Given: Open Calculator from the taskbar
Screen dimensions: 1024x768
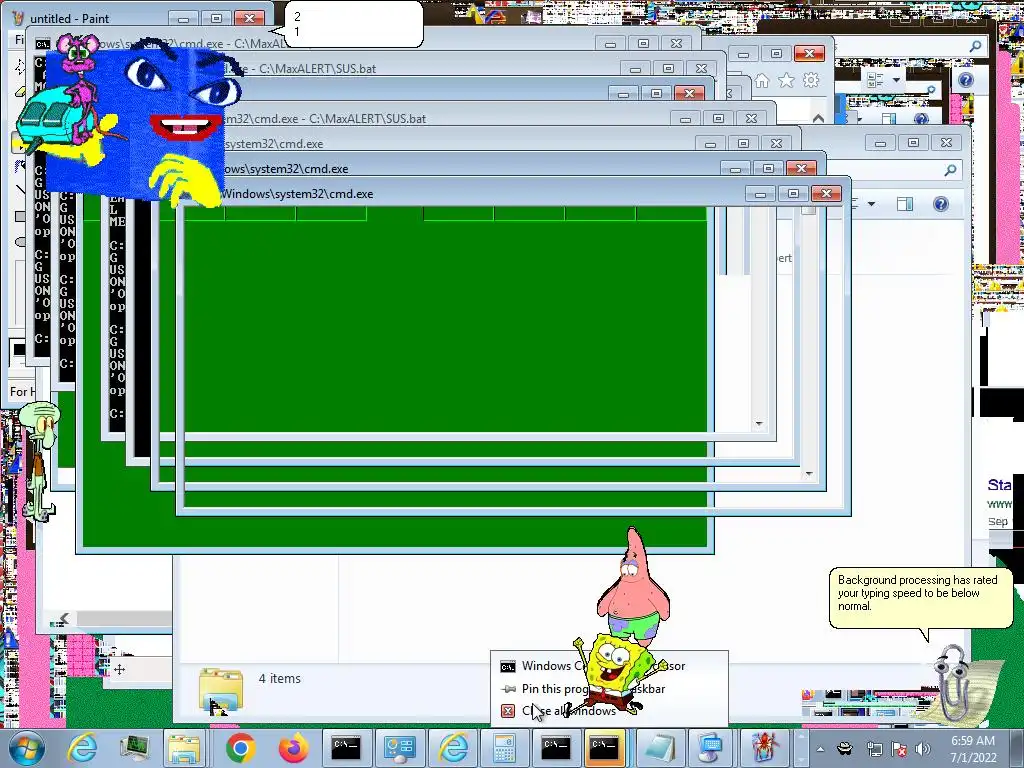Looking at the screenshot, I should coord(504,748).
